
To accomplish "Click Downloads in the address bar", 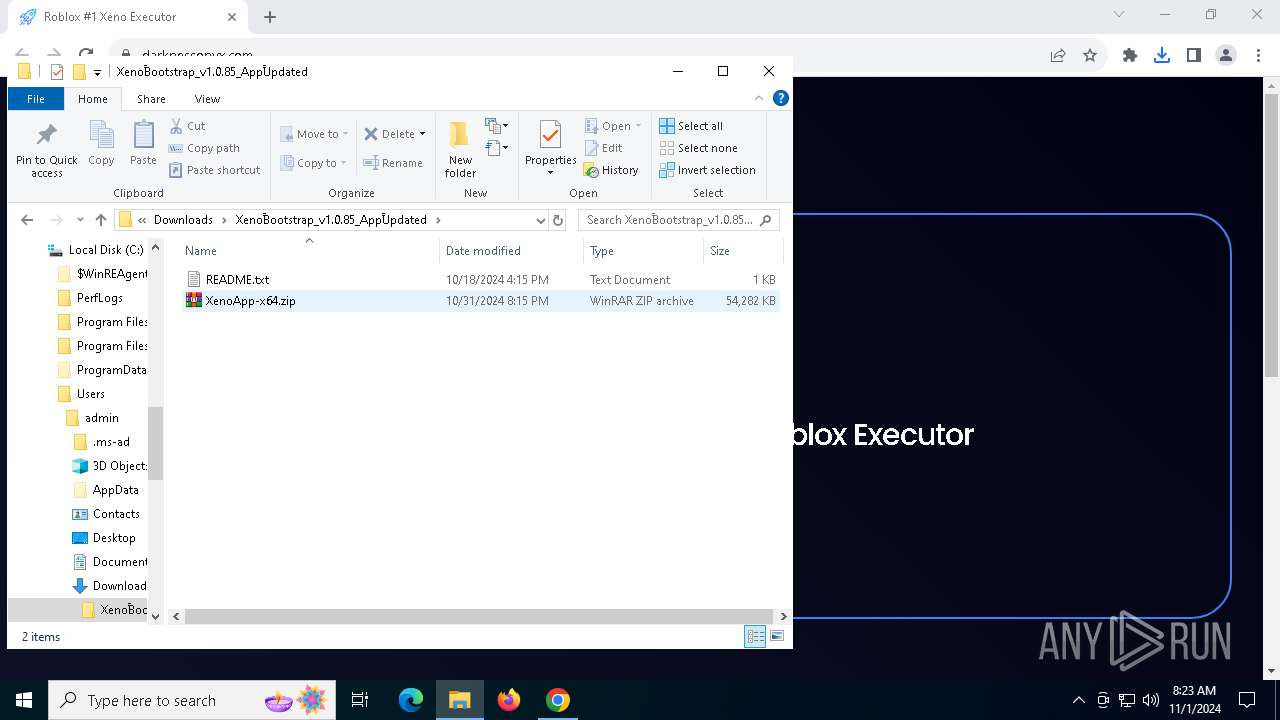I will click(183, 220).
